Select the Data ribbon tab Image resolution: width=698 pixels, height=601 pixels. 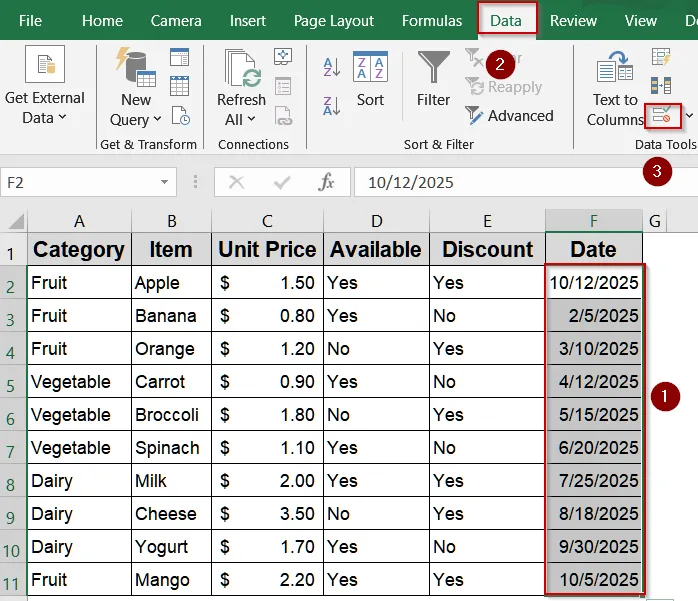coord(506,20)
